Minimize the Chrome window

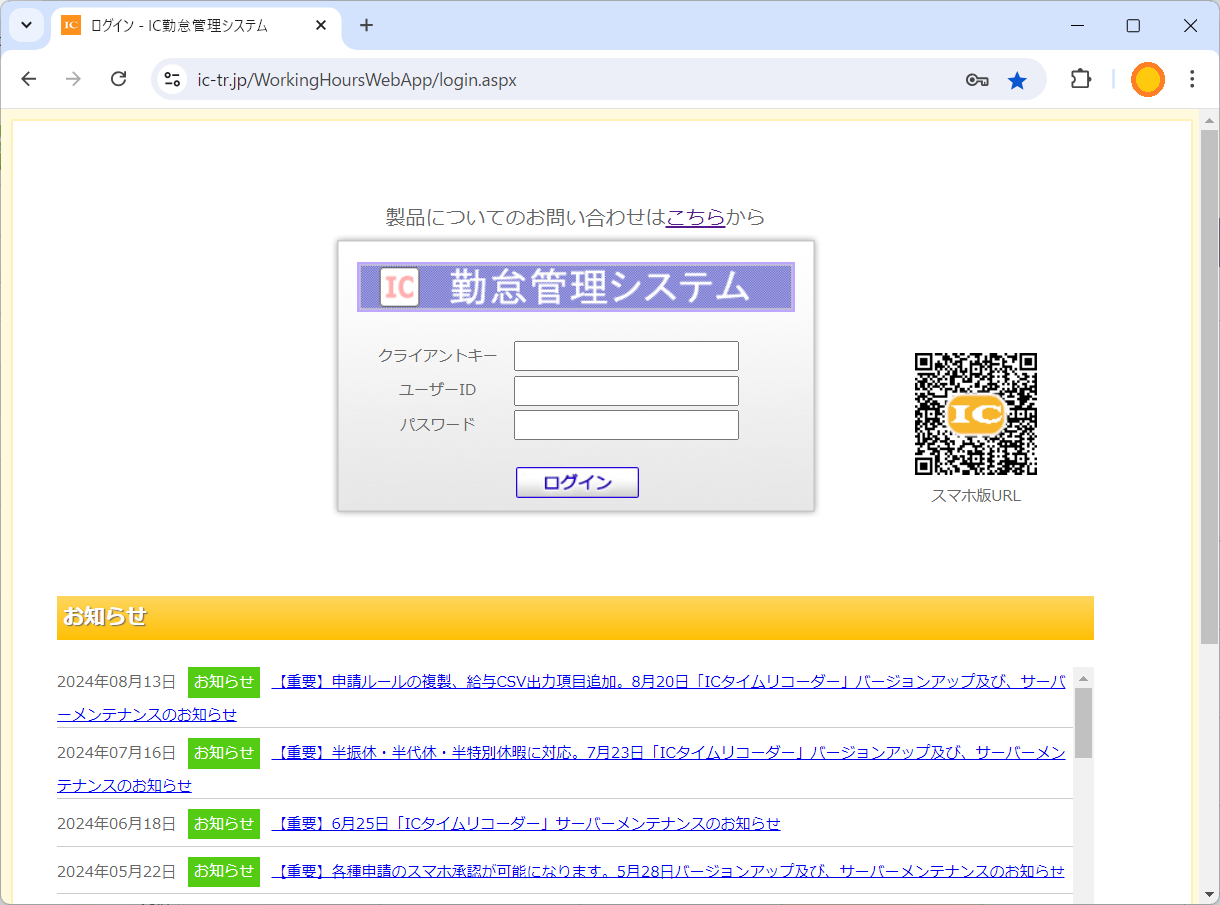coord(1077,26)
